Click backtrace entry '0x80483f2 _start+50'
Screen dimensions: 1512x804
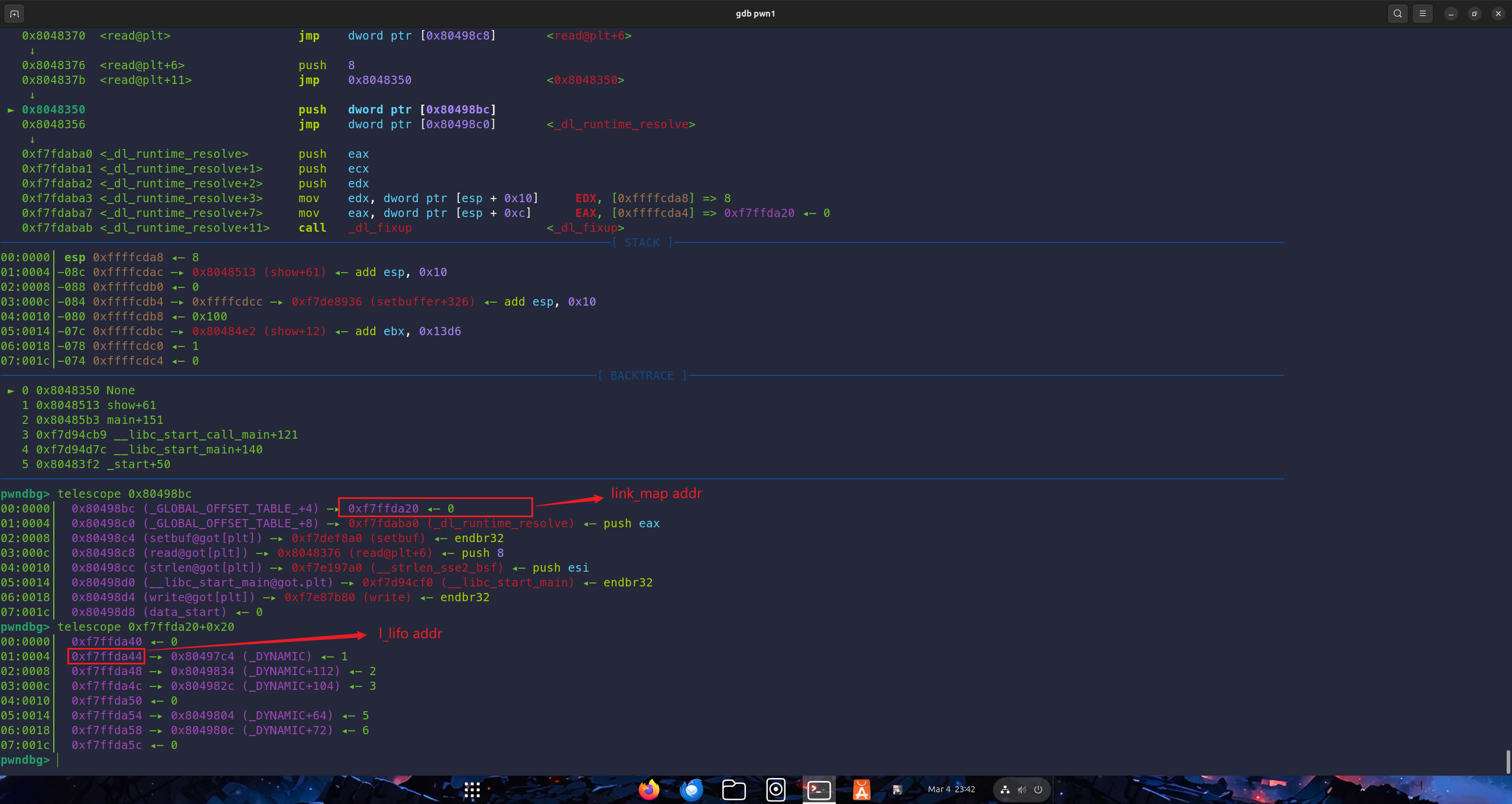[x=103, y=465]
